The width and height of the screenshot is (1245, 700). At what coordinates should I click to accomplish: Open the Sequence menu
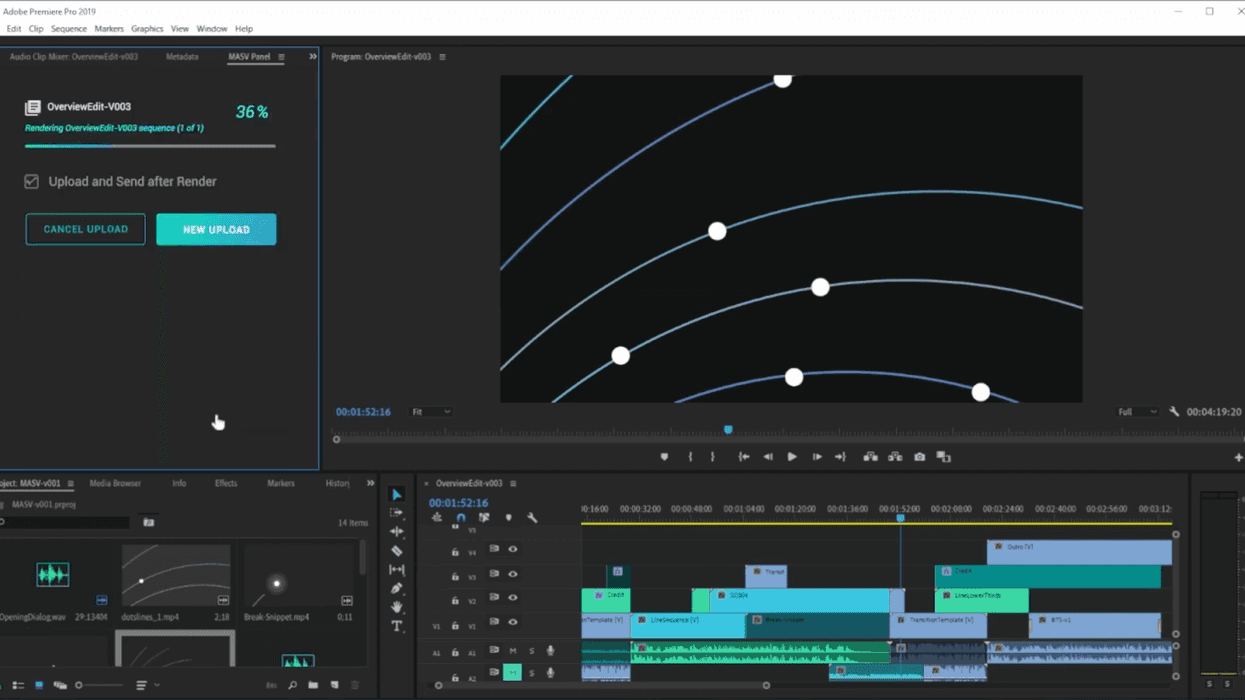point(69,29)
